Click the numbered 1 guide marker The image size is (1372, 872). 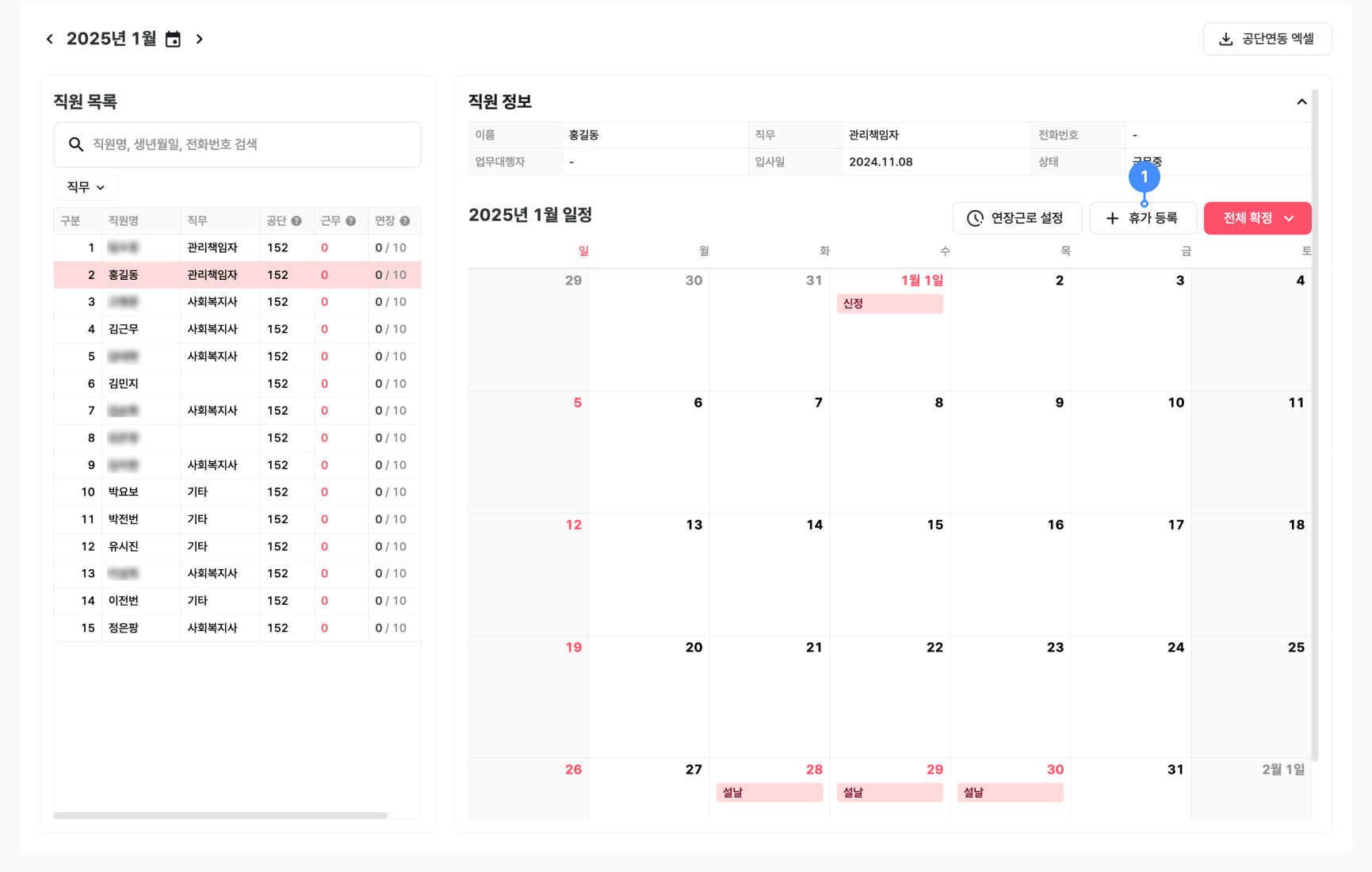(x=1144, y=177)
